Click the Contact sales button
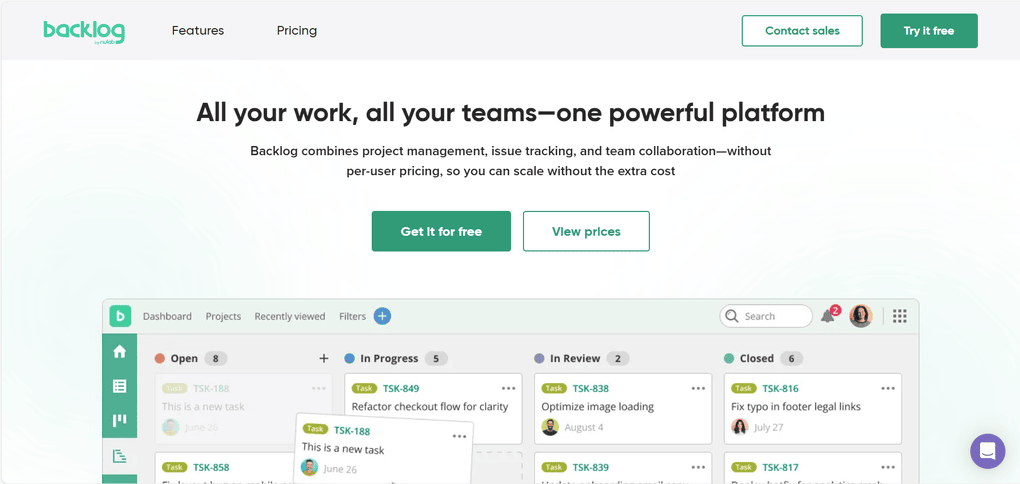This screenshot has width=1020, height=484. (802, 31)
